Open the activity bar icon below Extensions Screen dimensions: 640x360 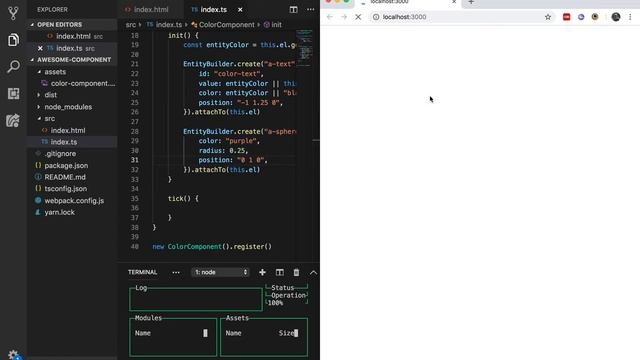tap(13, 120)
